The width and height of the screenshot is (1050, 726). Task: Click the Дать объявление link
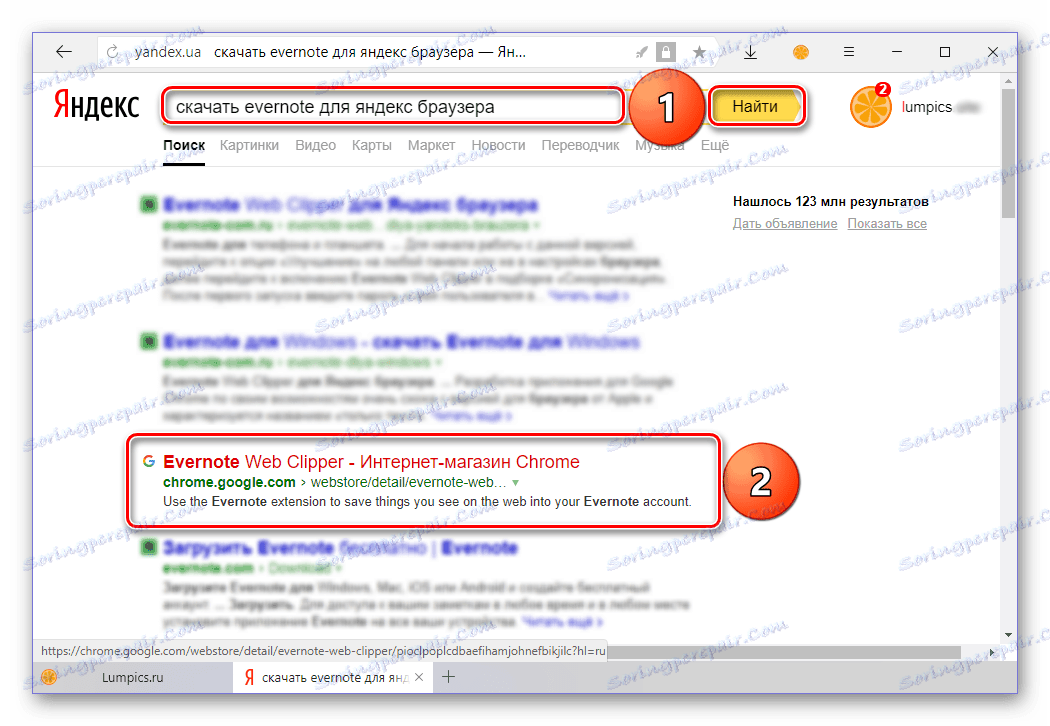pyautogui.click(x=785, y=224)
